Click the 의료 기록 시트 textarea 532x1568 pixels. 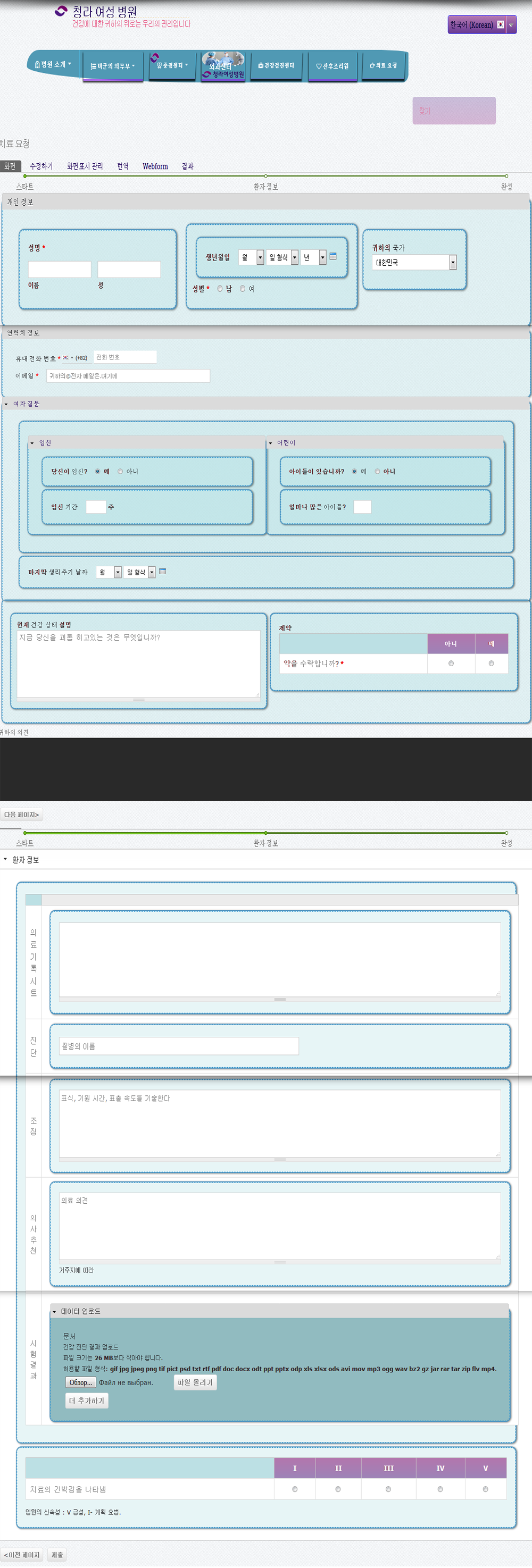pyautogui.click(x=279, y=959)
